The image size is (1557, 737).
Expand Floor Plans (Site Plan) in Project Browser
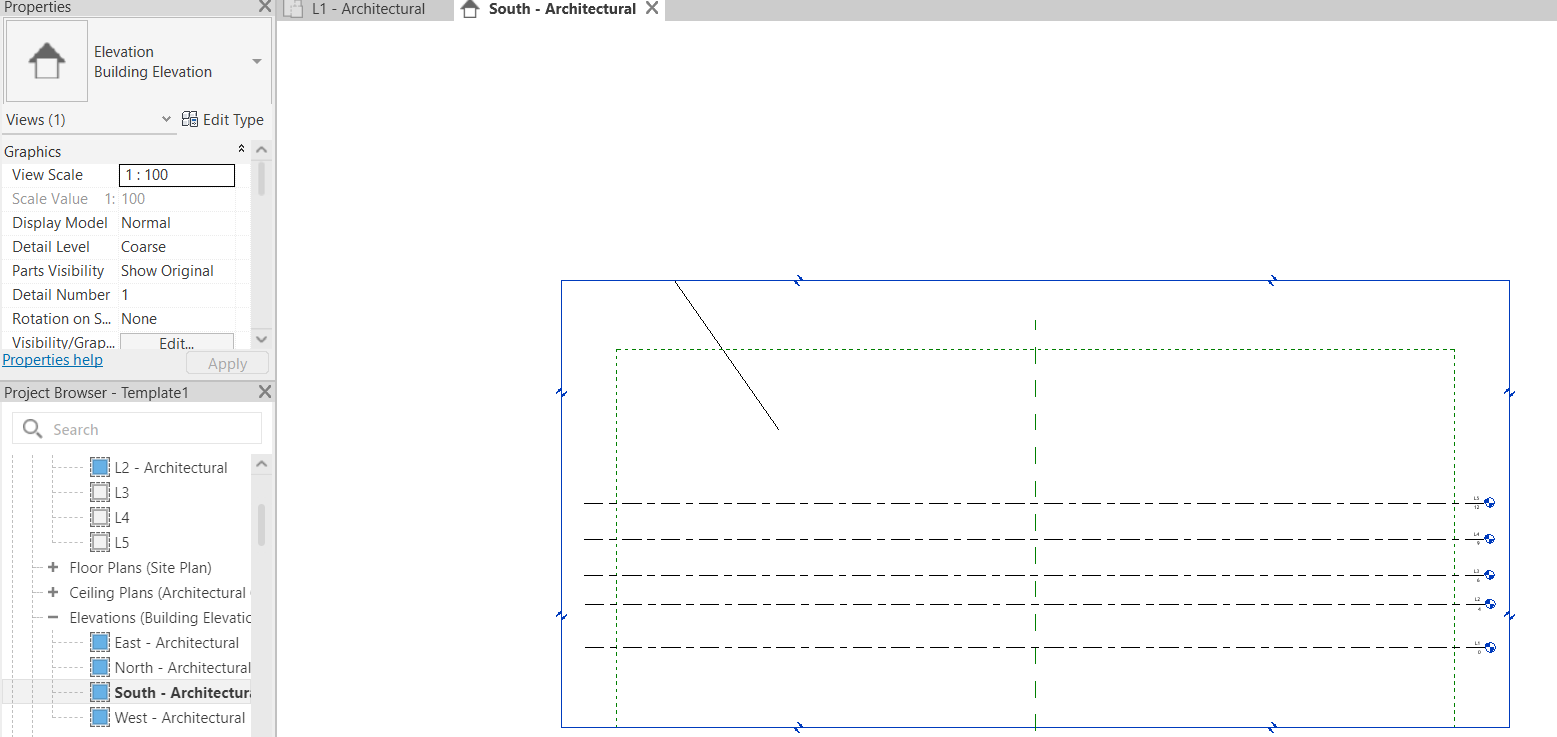[53, 567]
